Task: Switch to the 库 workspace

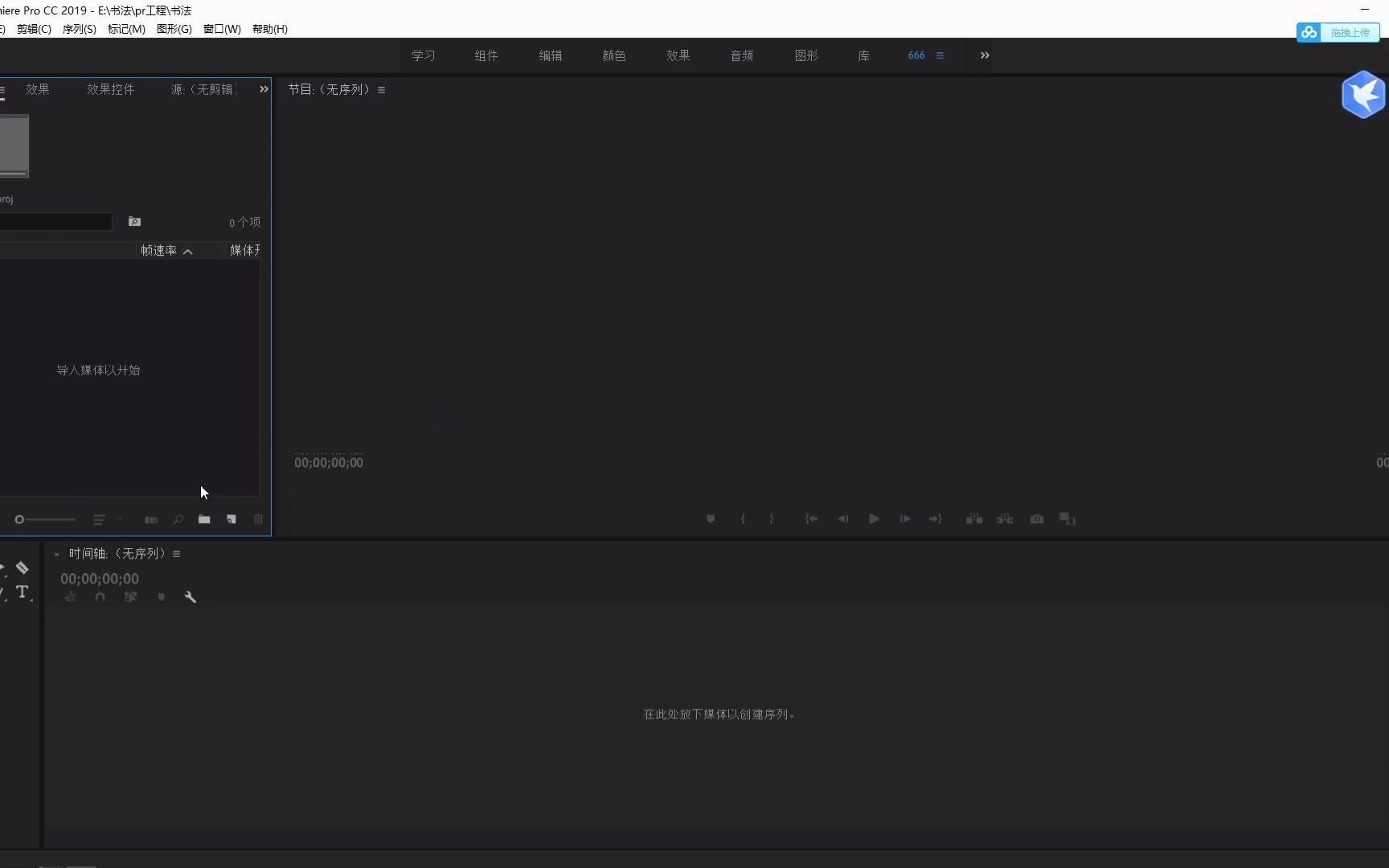Action: [864, 55]
